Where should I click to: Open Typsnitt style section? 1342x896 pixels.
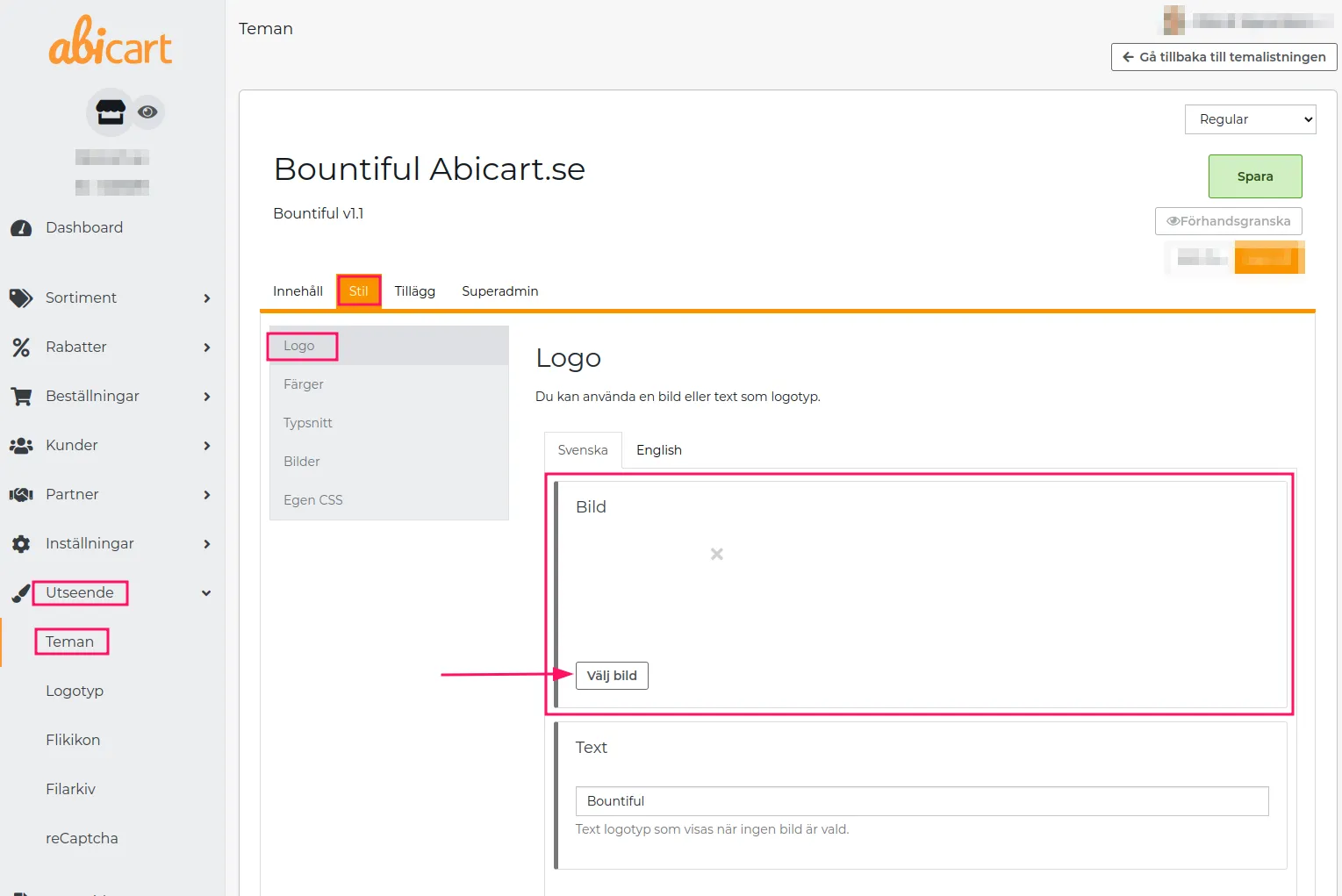389,423
